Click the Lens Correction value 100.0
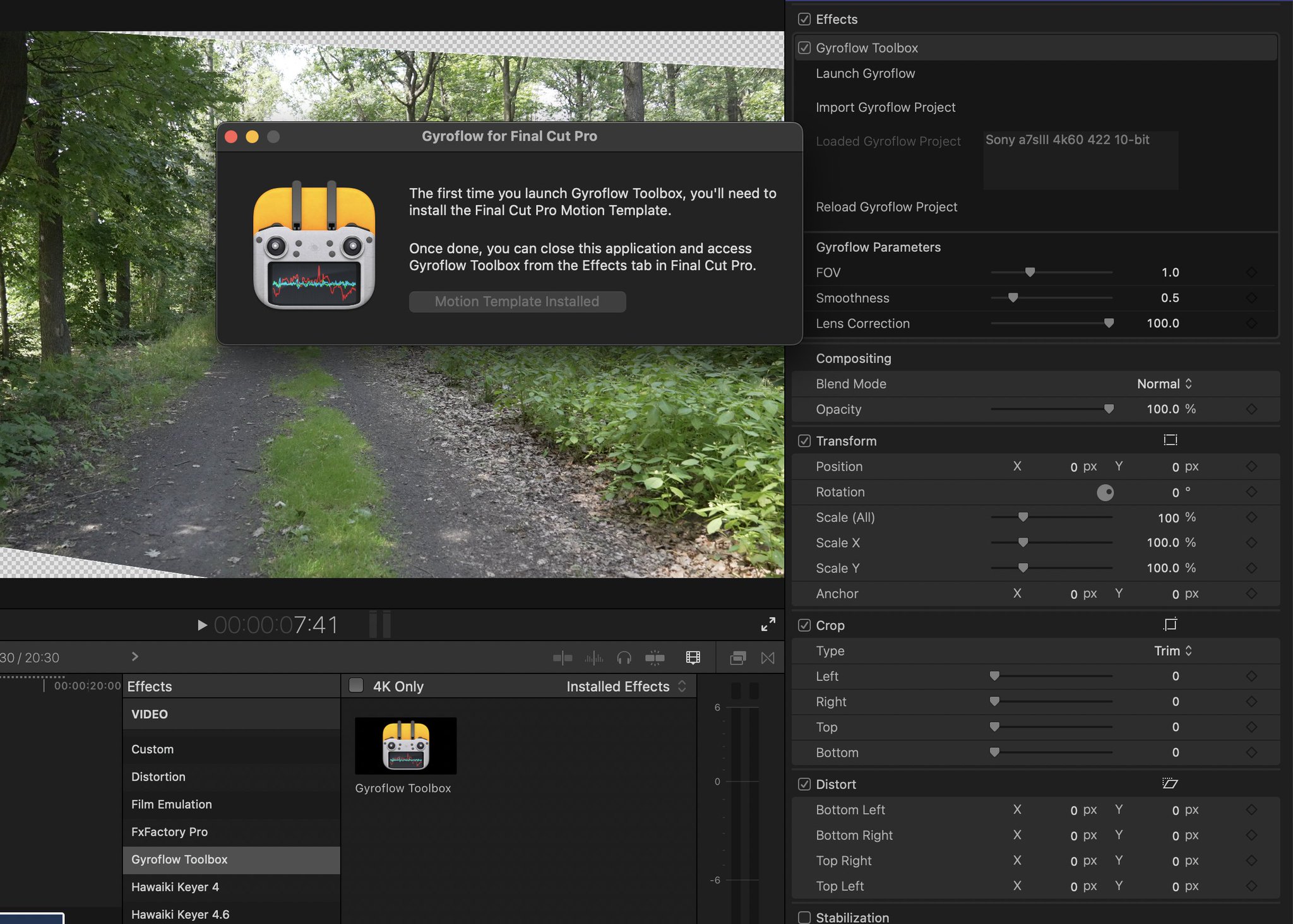 click(1163, 323)
